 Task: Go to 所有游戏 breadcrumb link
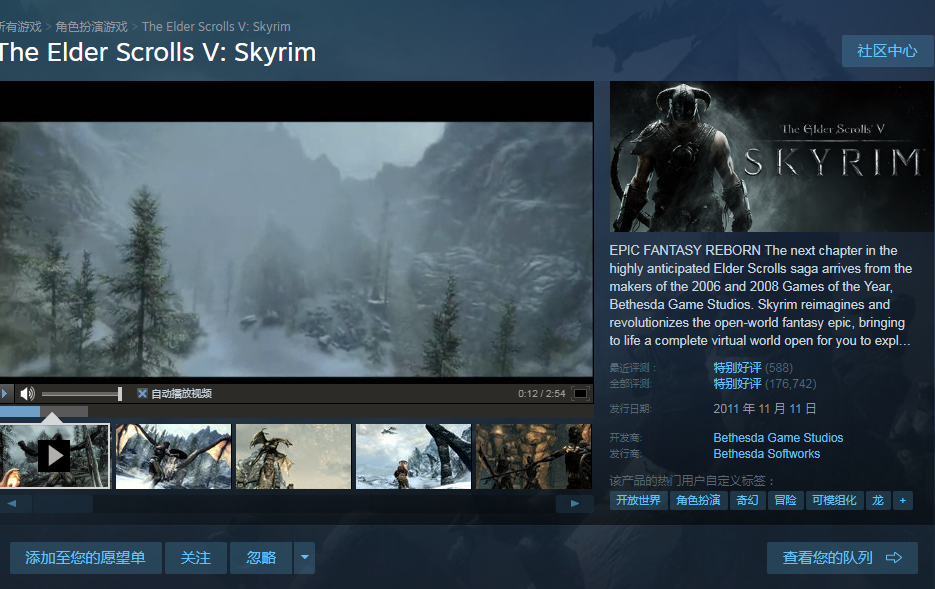[20, 27]
